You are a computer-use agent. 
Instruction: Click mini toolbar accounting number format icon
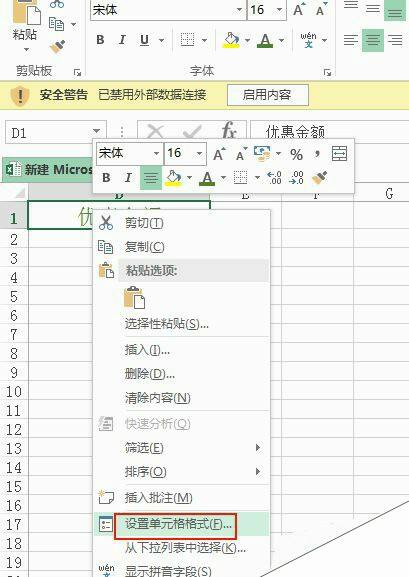tap(262, 154)
